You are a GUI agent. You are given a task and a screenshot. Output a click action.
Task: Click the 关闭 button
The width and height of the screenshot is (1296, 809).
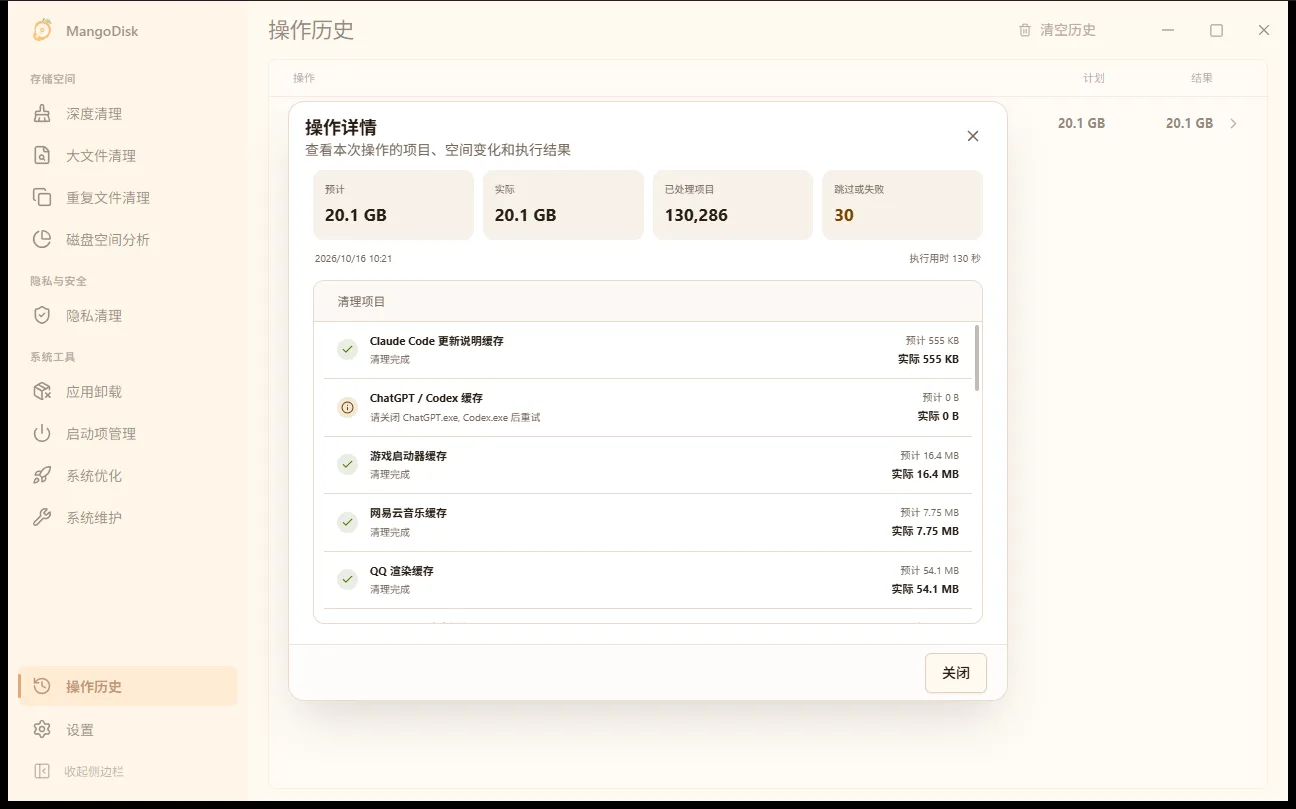point(956,673)
